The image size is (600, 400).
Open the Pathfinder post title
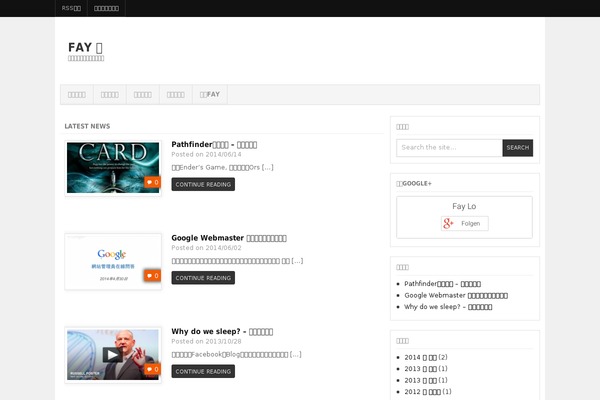214,144
